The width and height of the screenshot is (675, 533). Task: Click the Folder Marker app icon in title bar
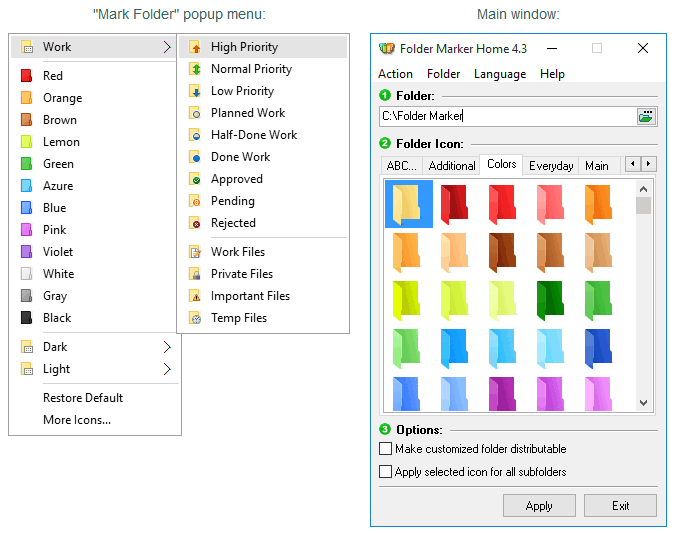[387, 49]
